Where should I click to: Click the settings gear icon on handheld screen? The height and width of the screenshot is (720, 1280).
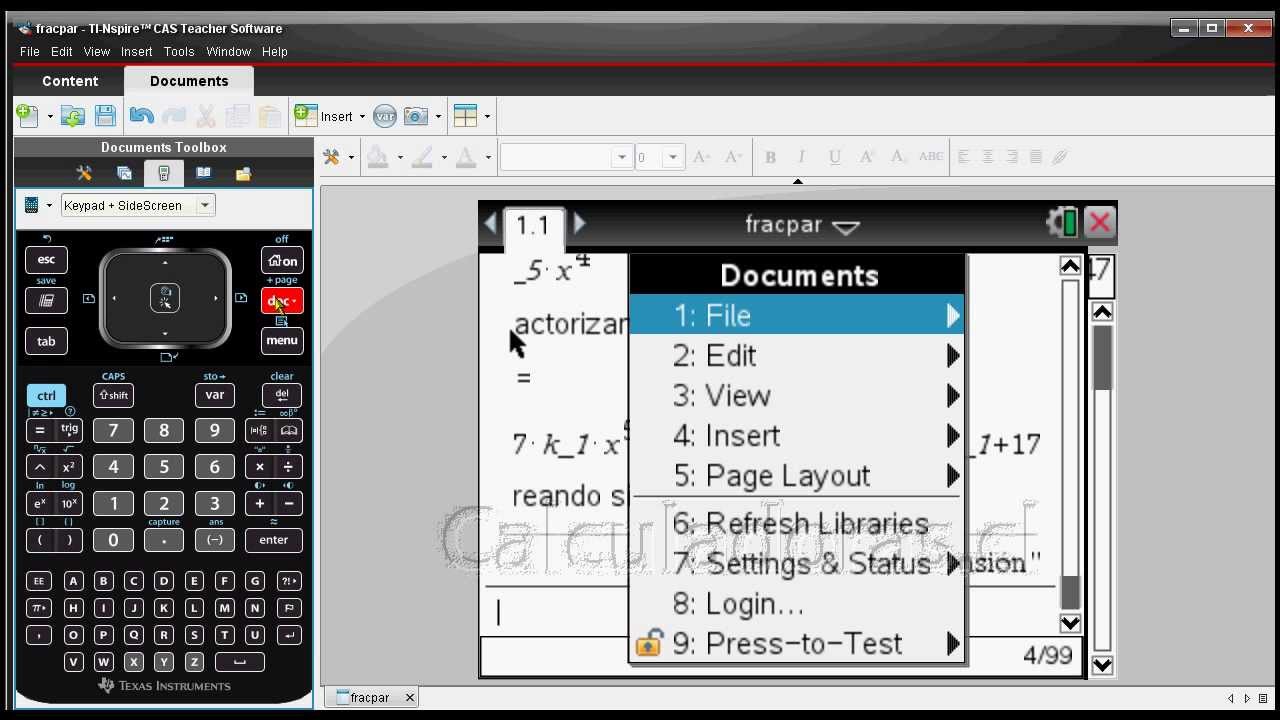(x=1062, y=222)
